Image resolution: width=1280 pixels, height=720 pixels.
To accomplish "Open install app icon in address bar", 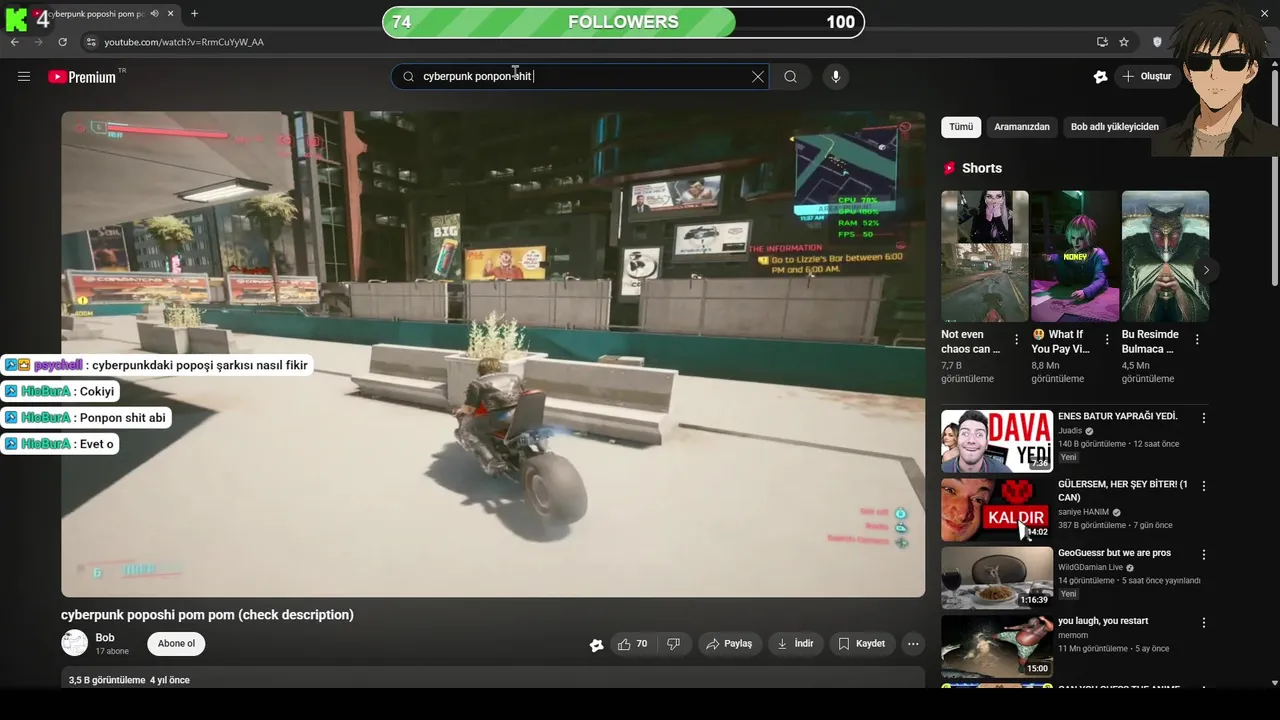I will (1102, 42).
